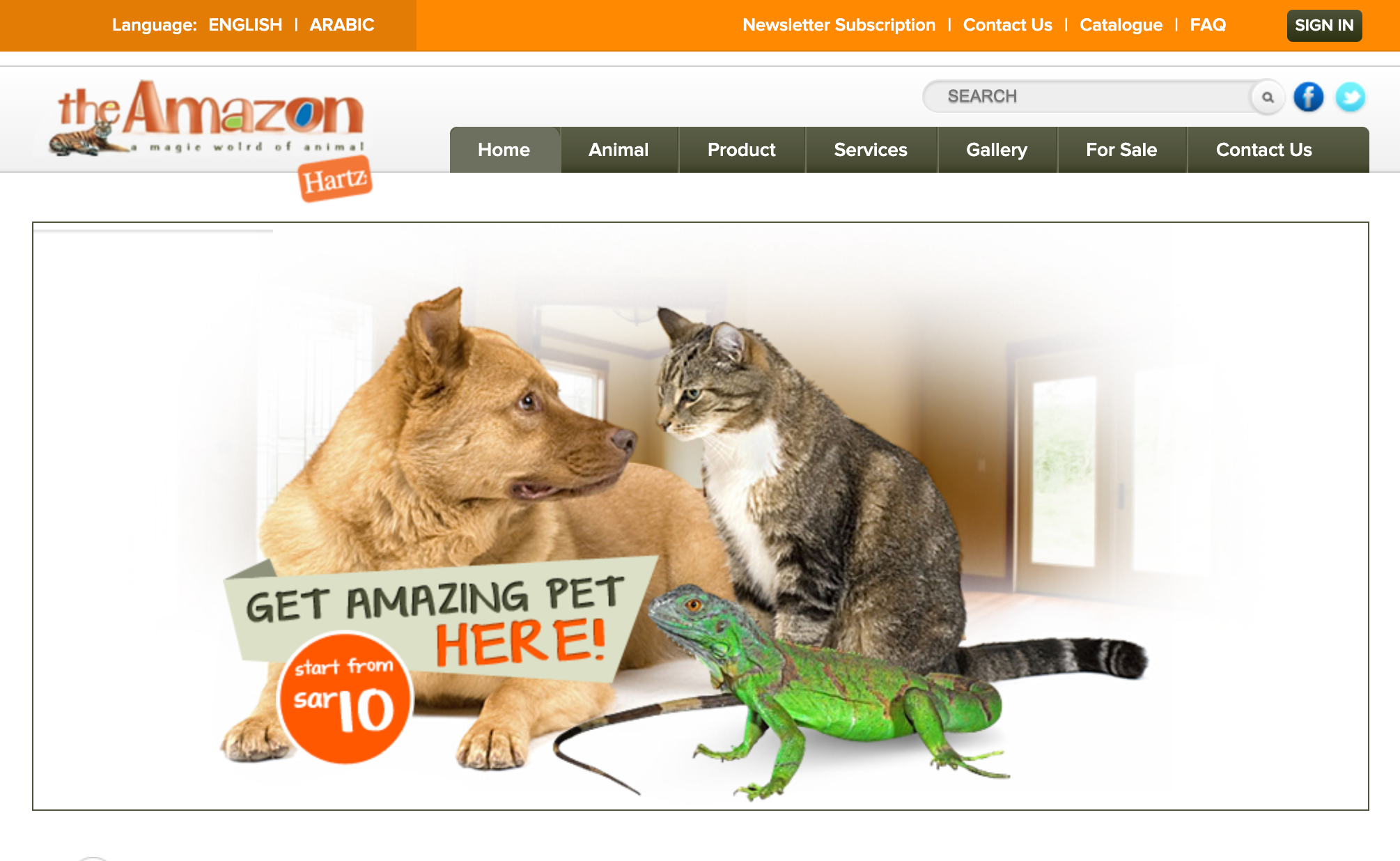The image size is (1400, 861).
Task: Open Newsletter Subscription link
Action: tap(839, 25)
